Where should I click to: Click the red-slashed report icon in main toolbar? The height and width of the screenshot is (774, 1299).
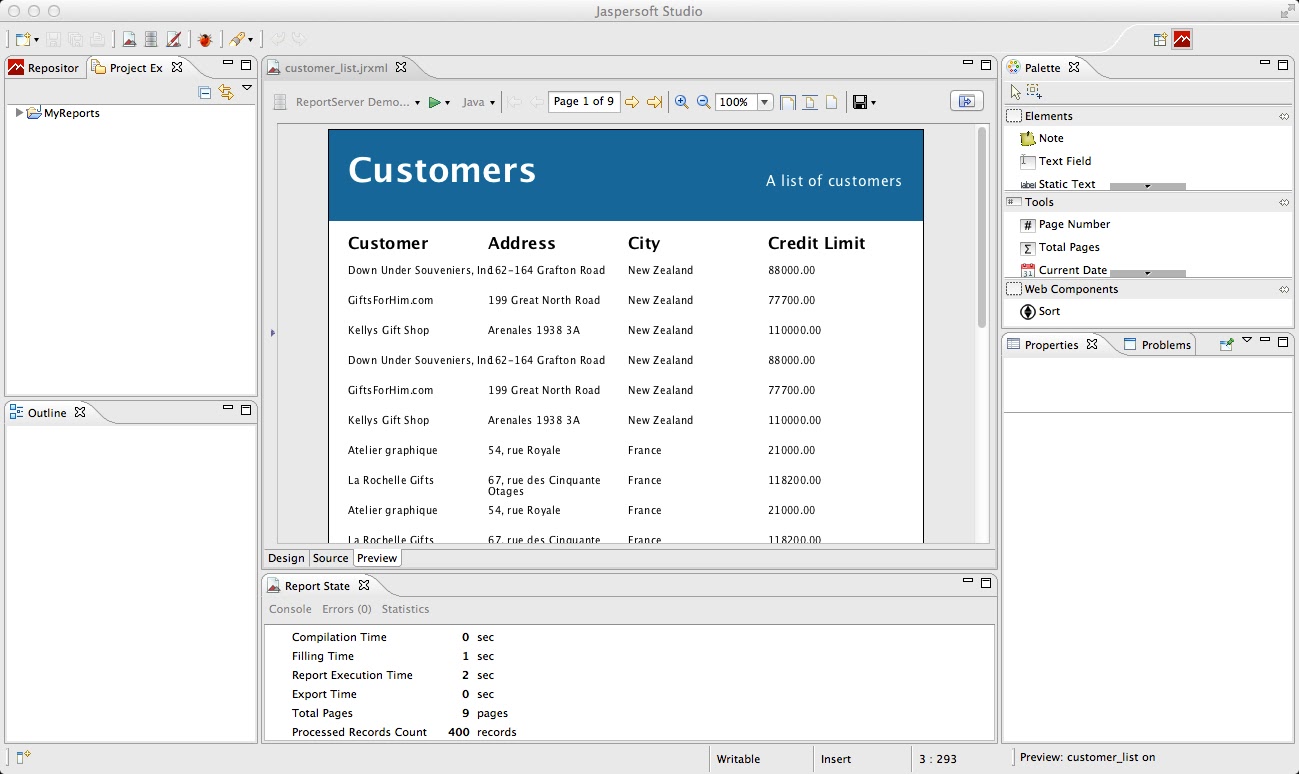(174, 40)
